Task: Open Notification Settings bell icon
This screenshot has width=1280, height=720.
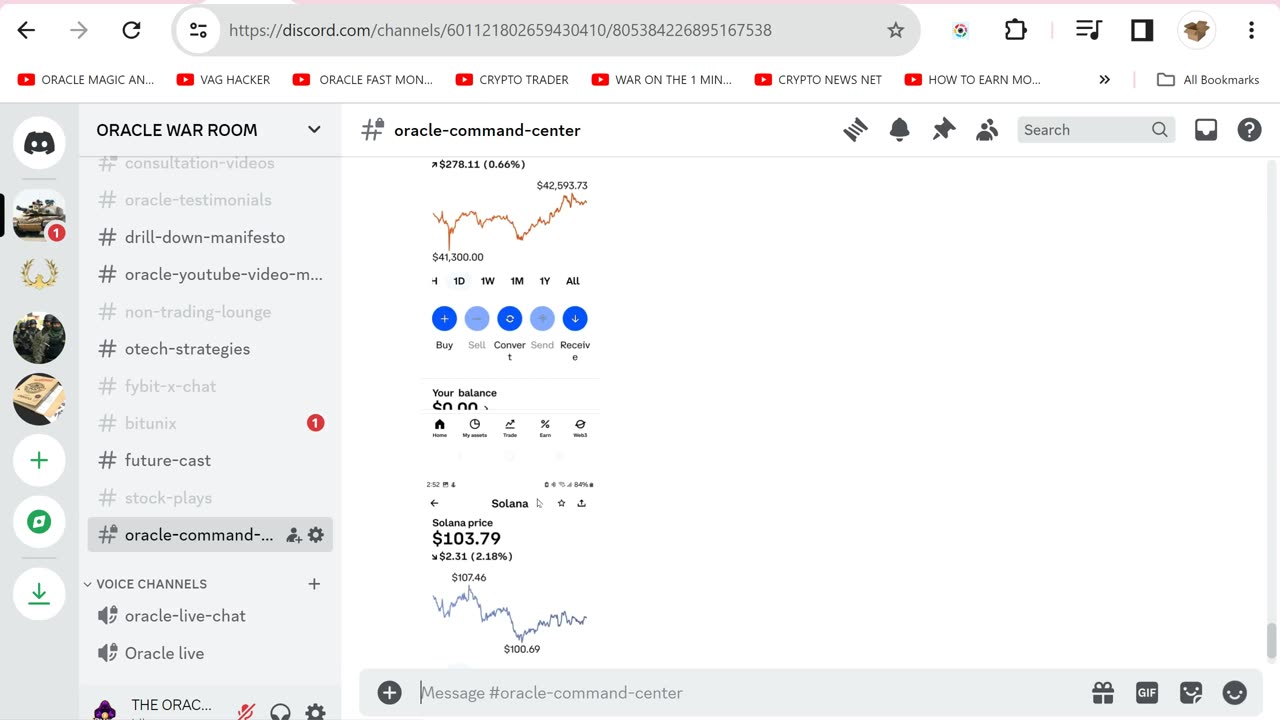Action: 899,130
